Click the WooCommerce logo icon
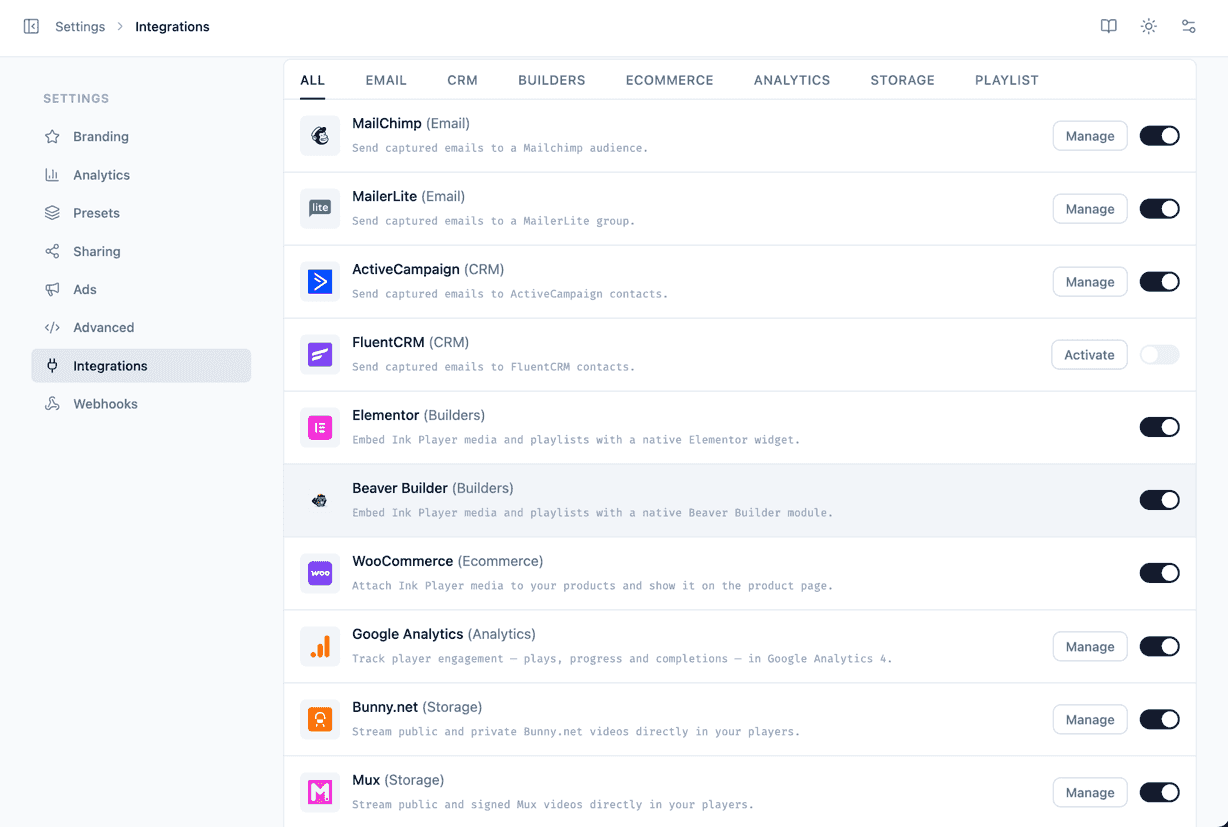The width and height of the screenshot is (1228, 827). (320, 574)
